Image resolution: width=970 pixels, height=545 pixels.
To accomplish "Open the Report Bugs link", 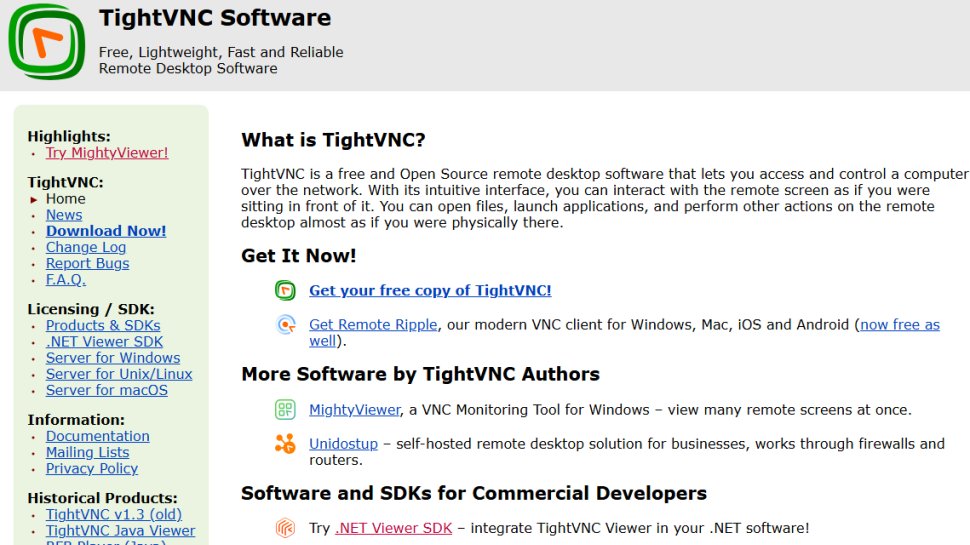I will (x=87, y=263).
